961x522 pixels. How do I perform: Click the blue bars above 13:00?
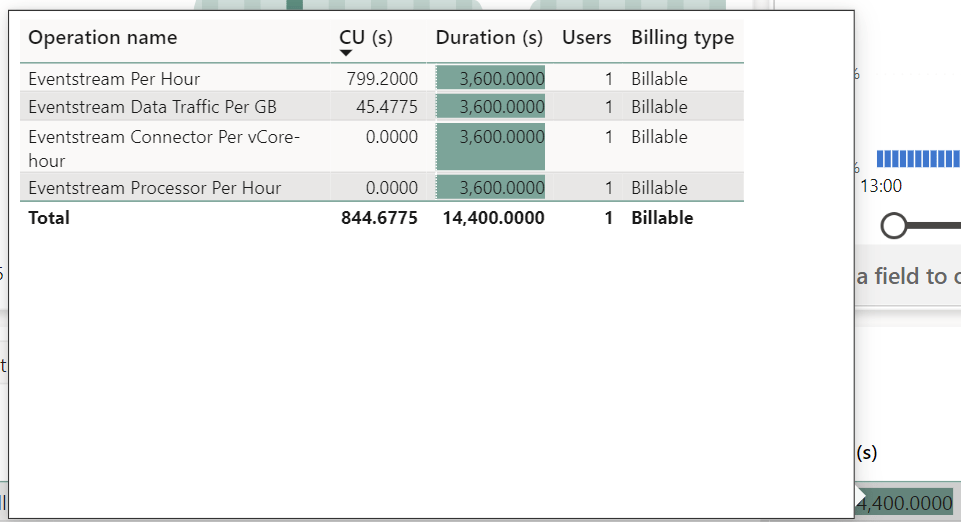coord(917,159)
